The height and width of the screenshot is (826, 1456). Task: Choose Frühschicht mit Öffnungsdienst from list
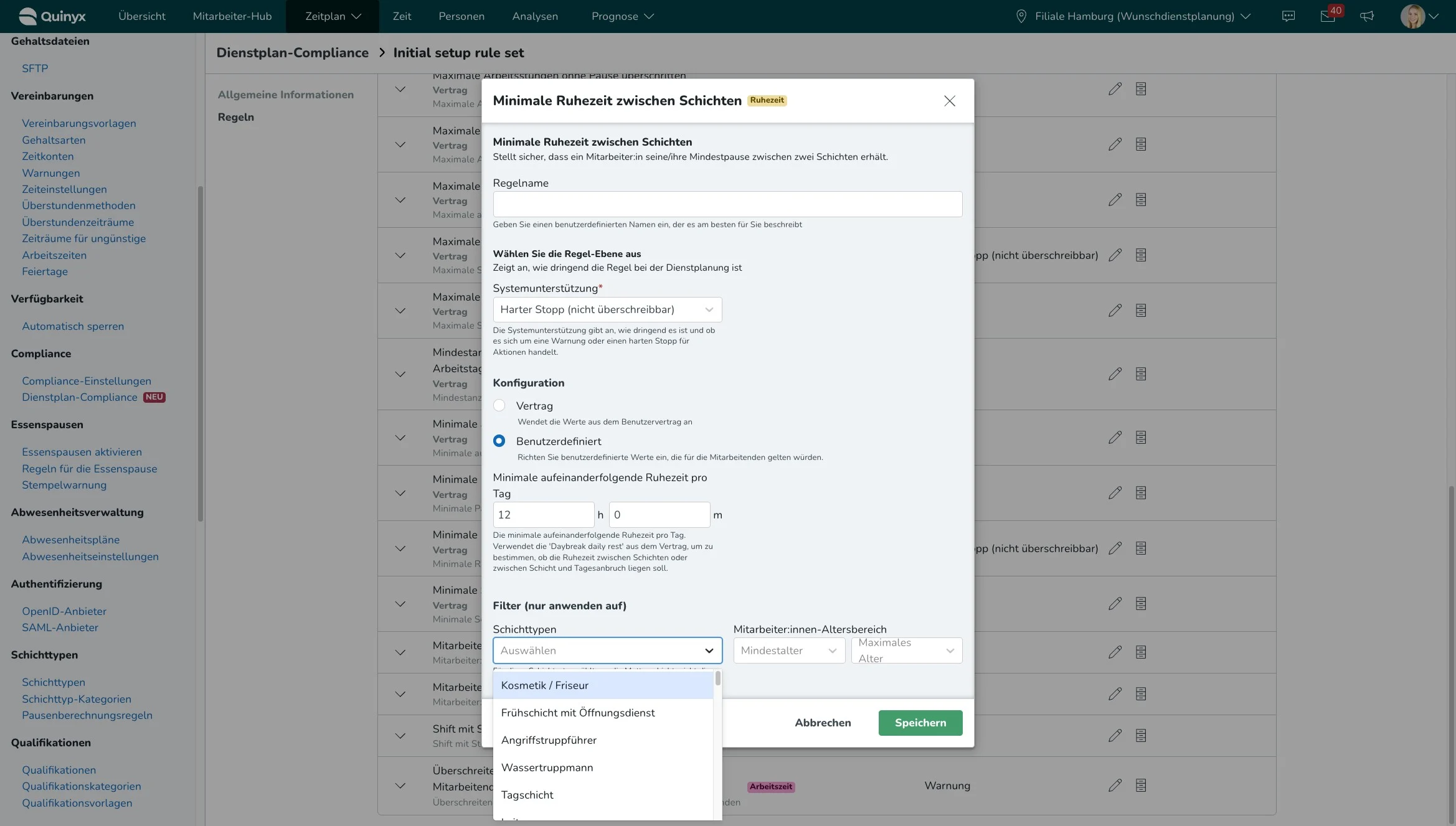(578, 713)
